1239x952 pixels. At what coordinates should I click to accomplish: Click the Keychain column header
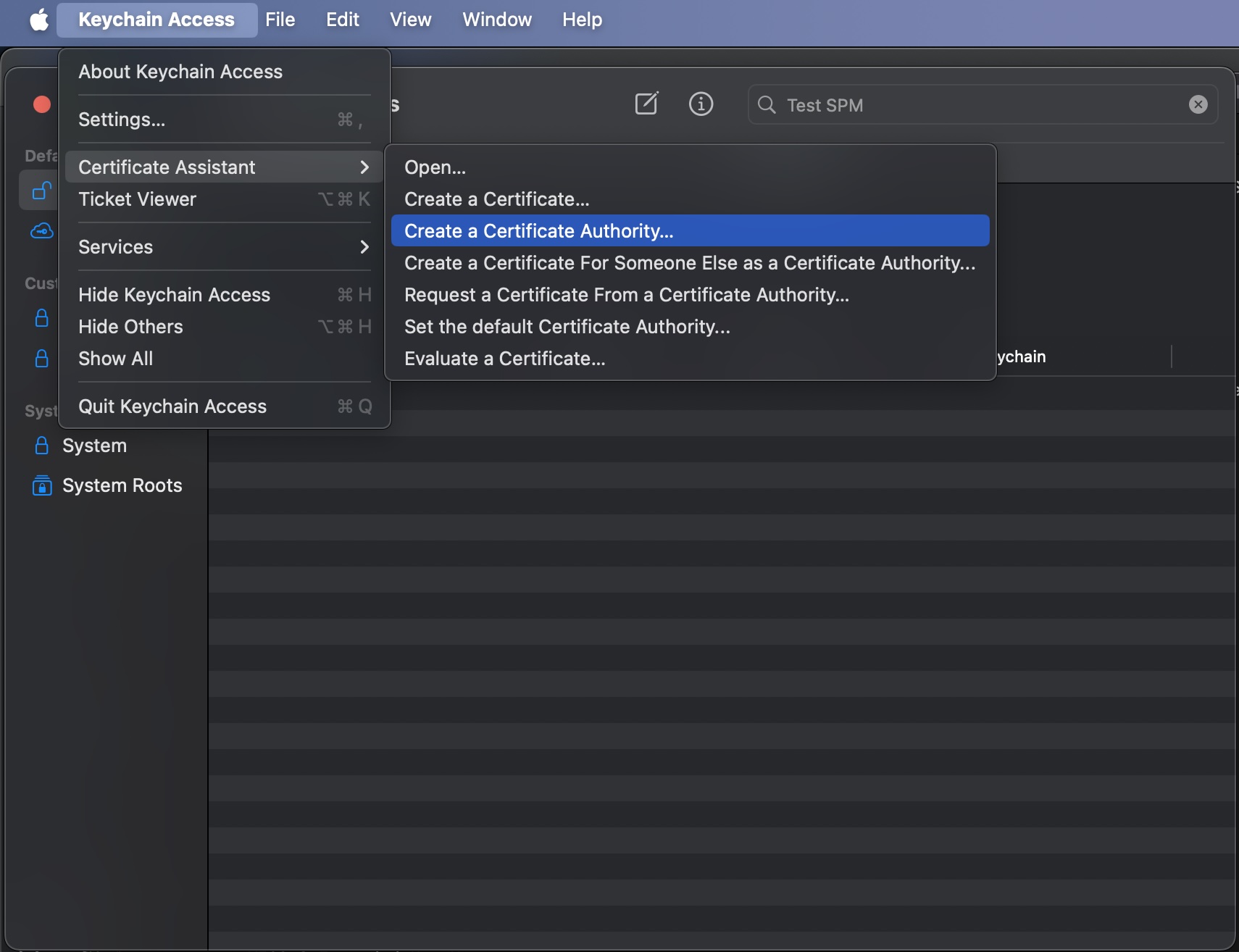tap(1020, 356)
